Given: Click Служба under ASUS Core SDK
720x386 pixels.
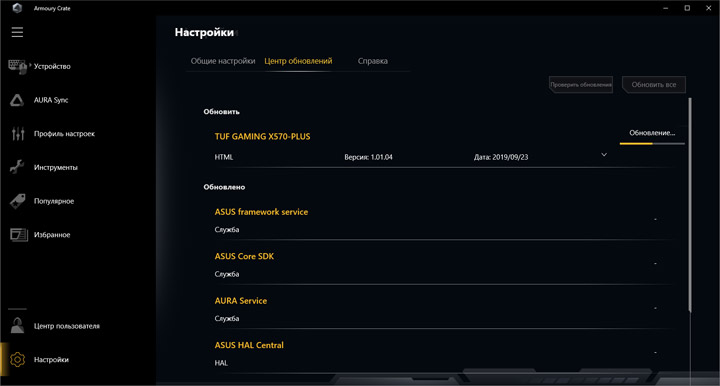Looking at the screenshot, I should (227, 274).
